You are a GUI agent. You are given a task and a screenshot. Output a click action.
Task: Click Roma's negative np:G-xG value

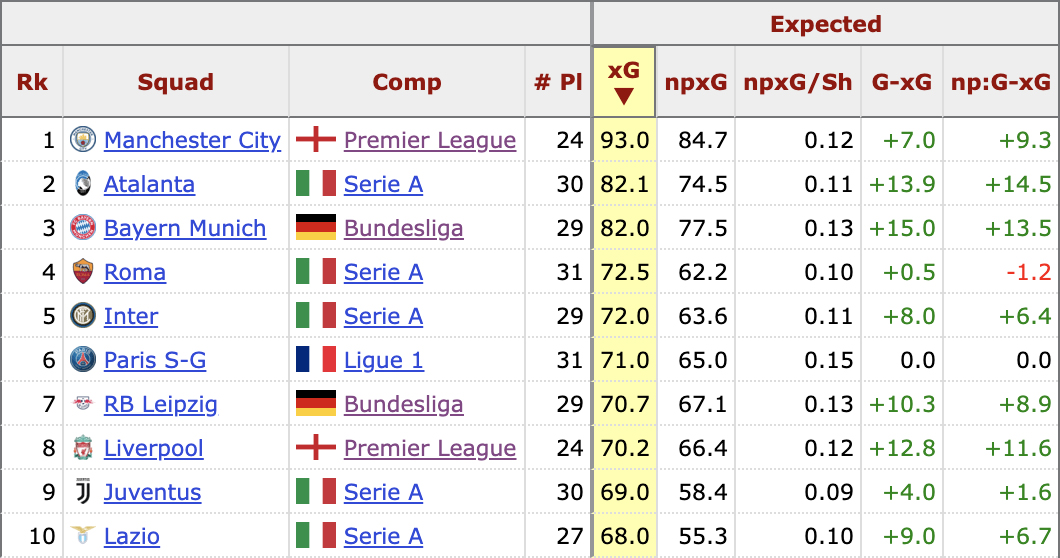(x=1033, y=272)
